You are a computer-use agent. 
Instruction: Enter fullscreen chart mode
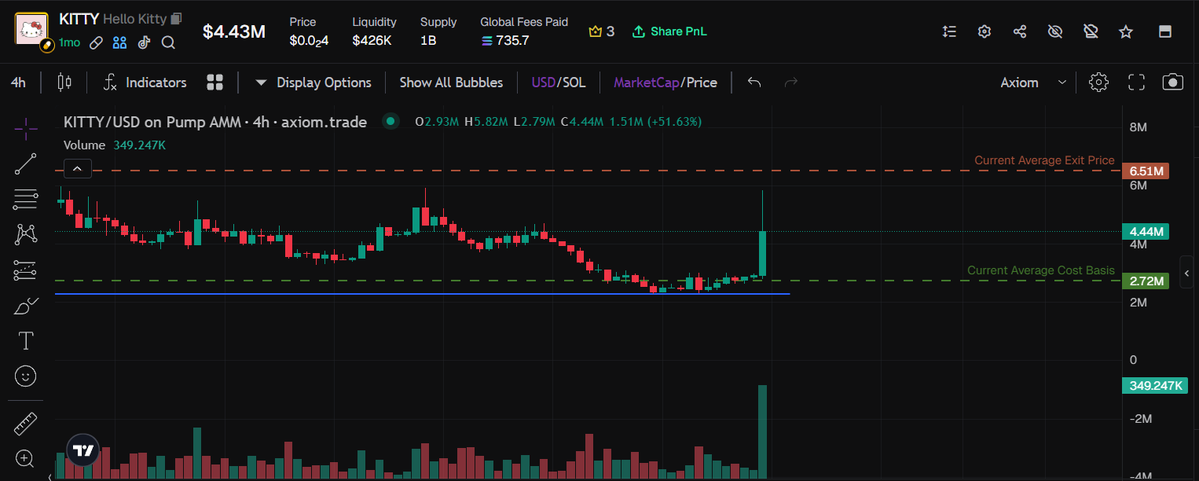1136,83
